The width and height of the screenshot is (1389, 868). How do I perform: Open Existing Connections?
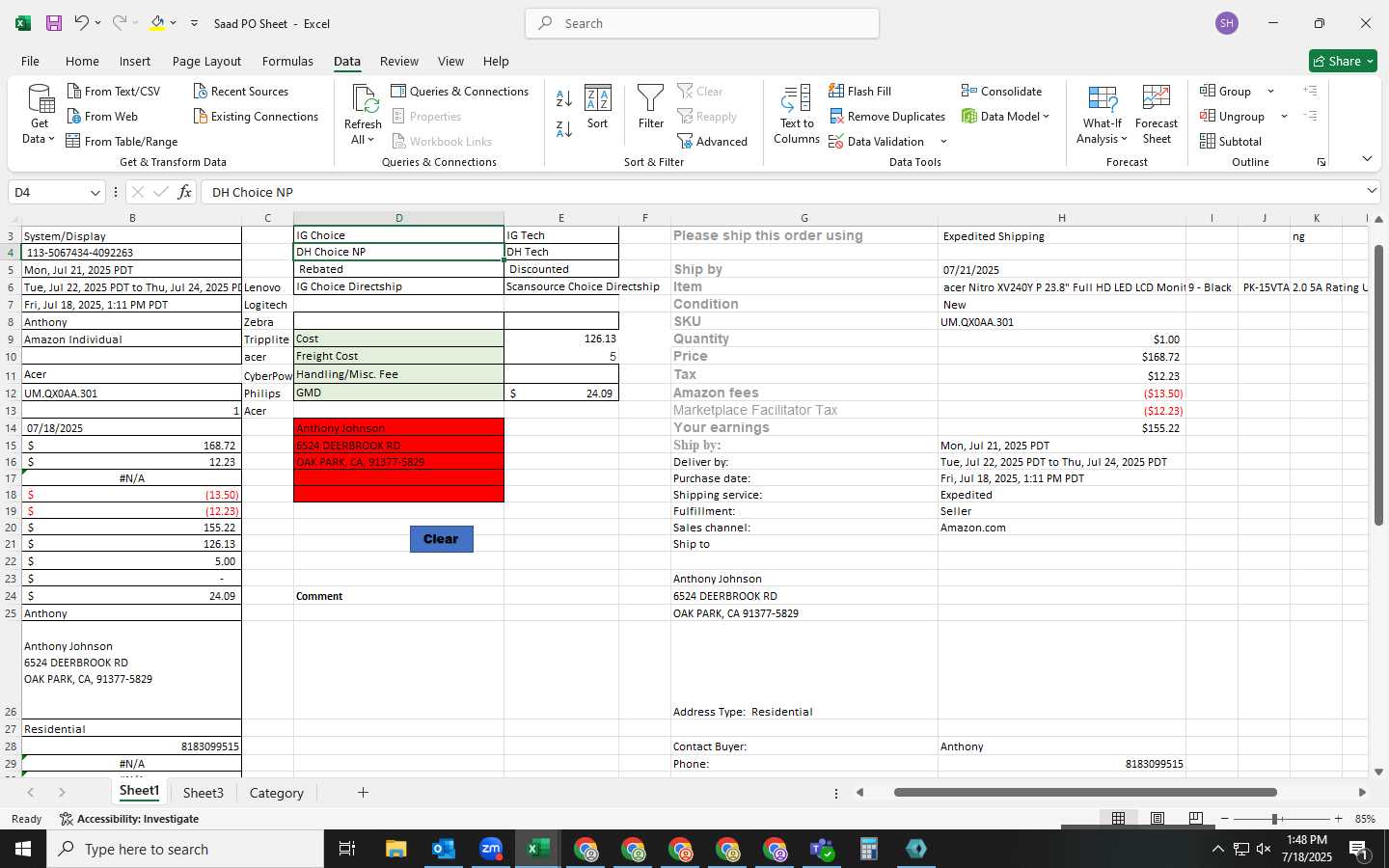(x=256, y=116)
